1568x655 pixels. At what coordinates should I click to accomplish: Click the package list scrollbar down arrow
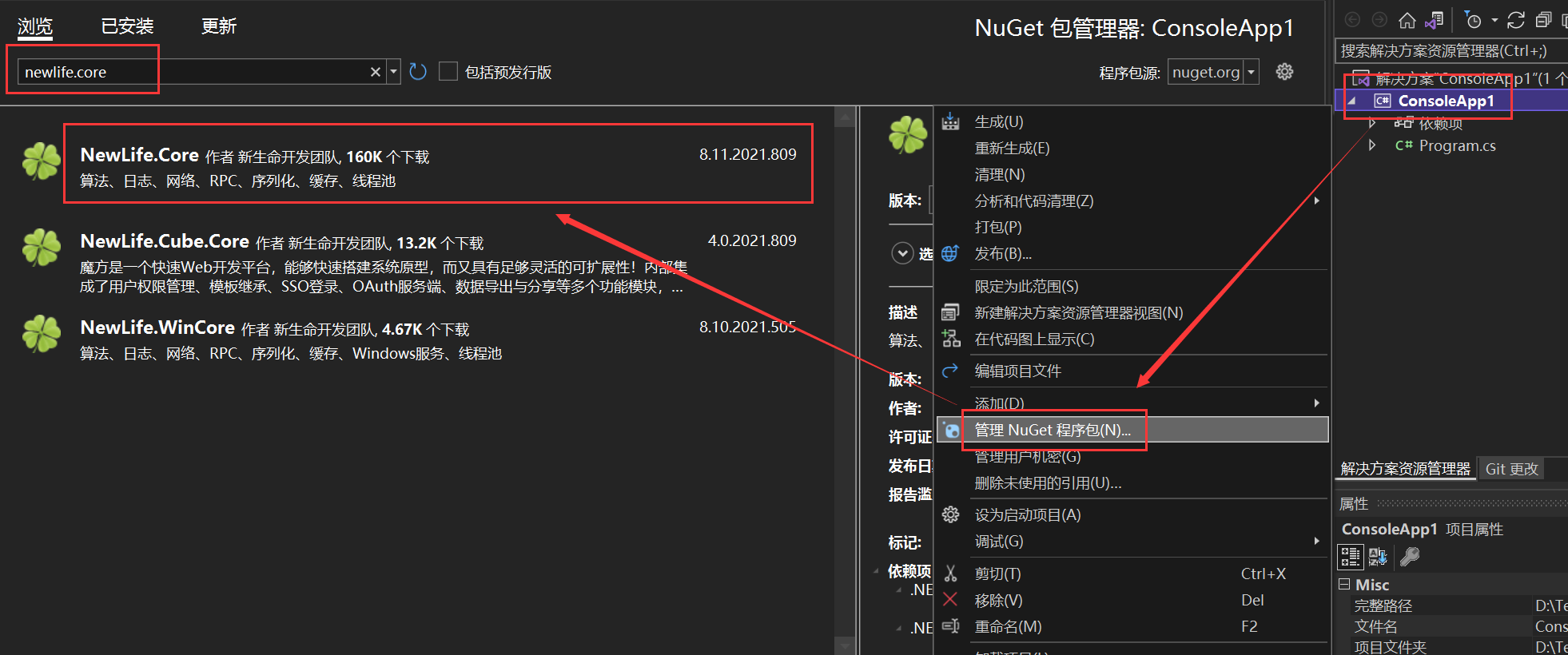click(x=845, y=645)
